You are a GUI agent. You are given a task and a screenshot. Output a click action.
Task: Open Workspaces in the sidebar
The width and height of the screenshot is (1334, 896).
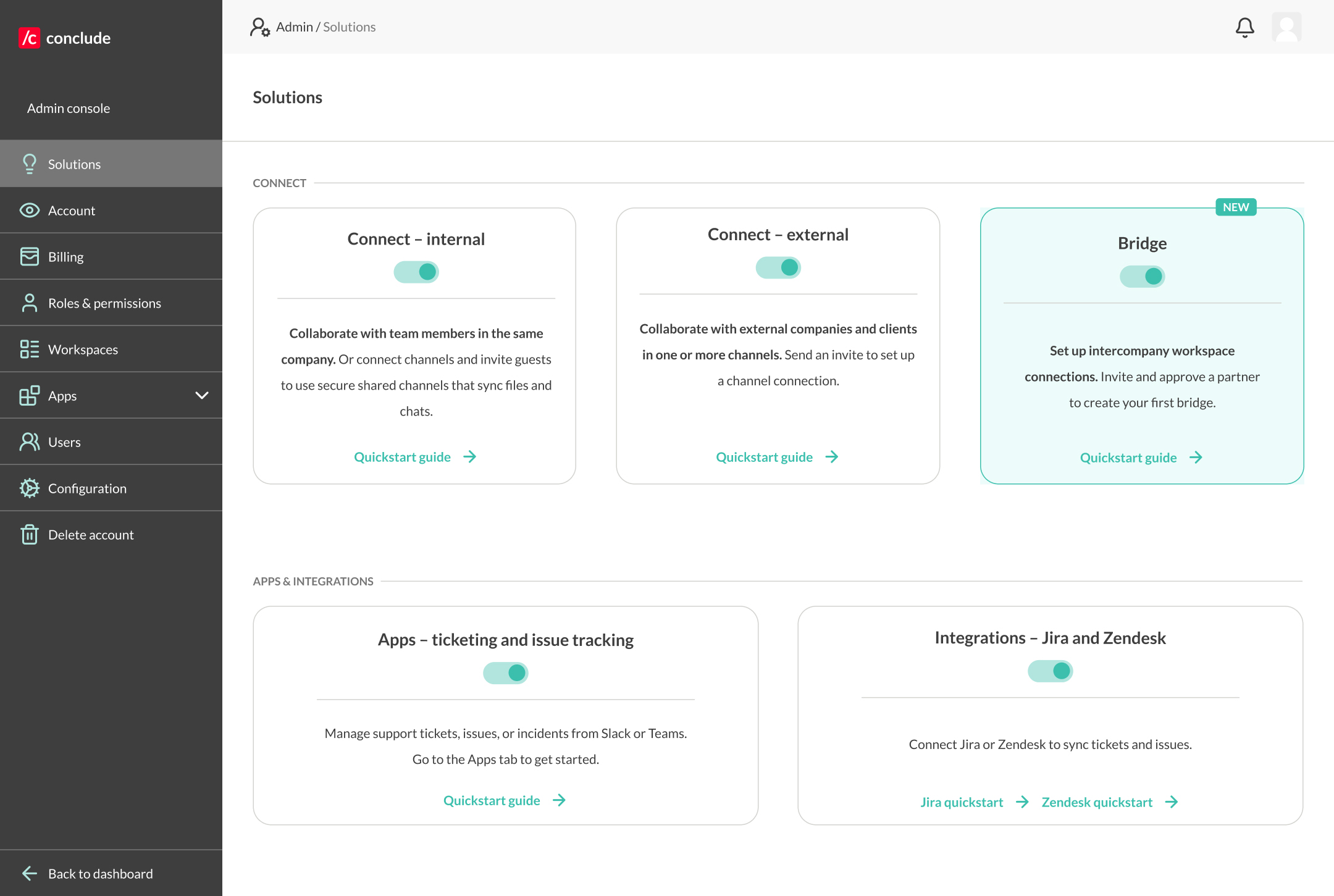tap(111, 349)
